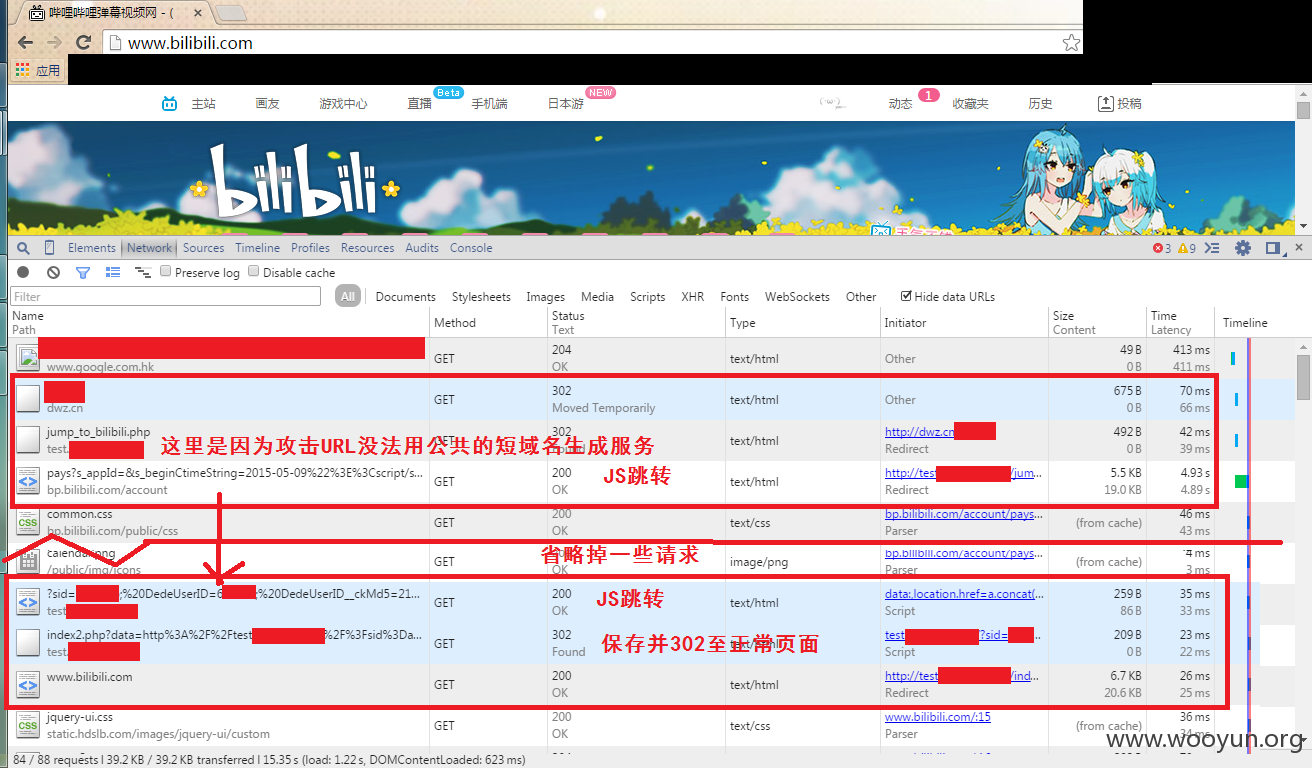1312x768 pixels.
Task: Click the browser Forward arrow
Action: coord(54,43)
